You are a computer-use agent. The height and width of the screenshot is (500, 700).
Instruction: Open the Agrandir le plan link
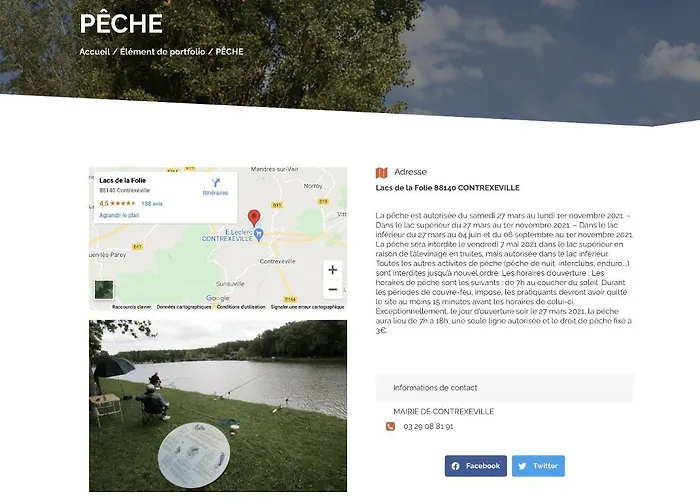click(x=119, y=215)
